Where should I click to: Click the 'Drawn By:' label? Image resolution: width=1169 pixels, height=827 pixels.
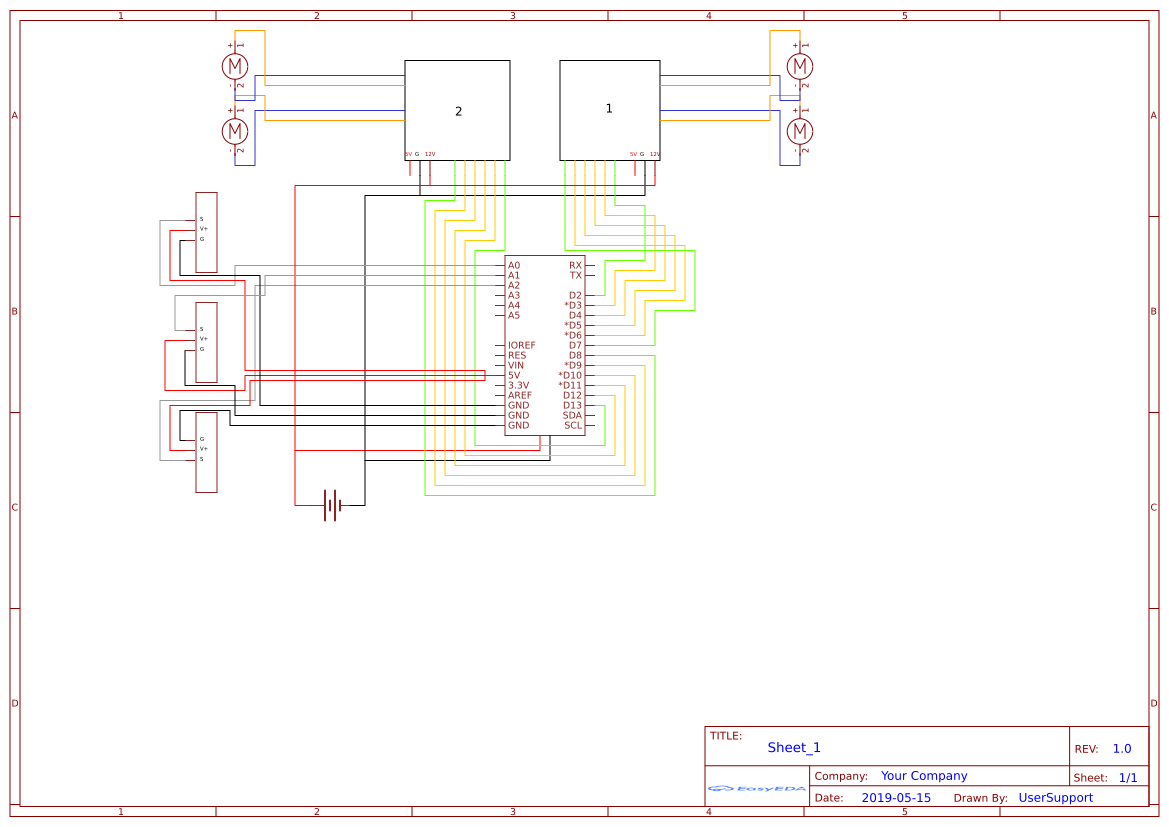(x=980, y=798)
